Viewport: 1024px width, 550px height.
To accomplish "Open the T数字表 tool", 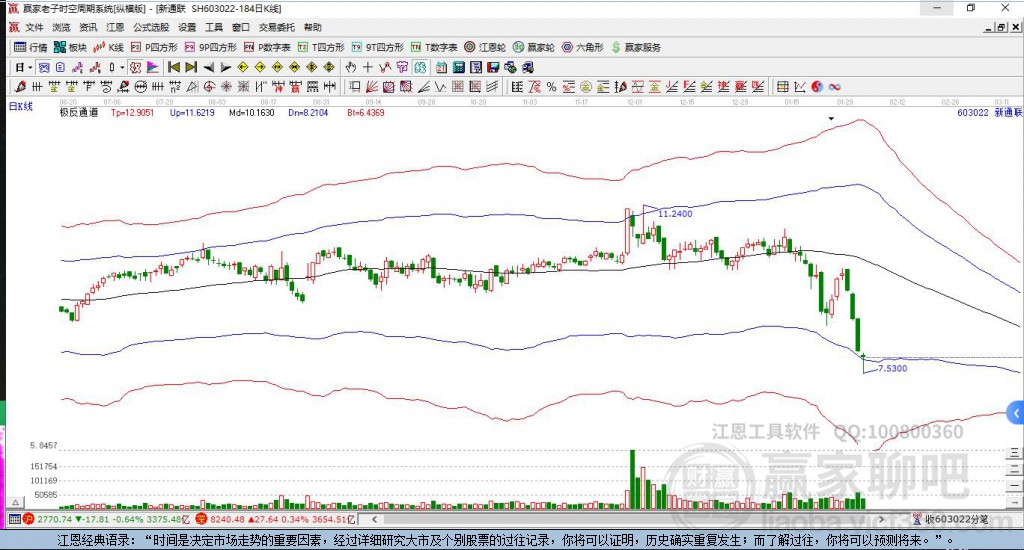I will (434, 47).
